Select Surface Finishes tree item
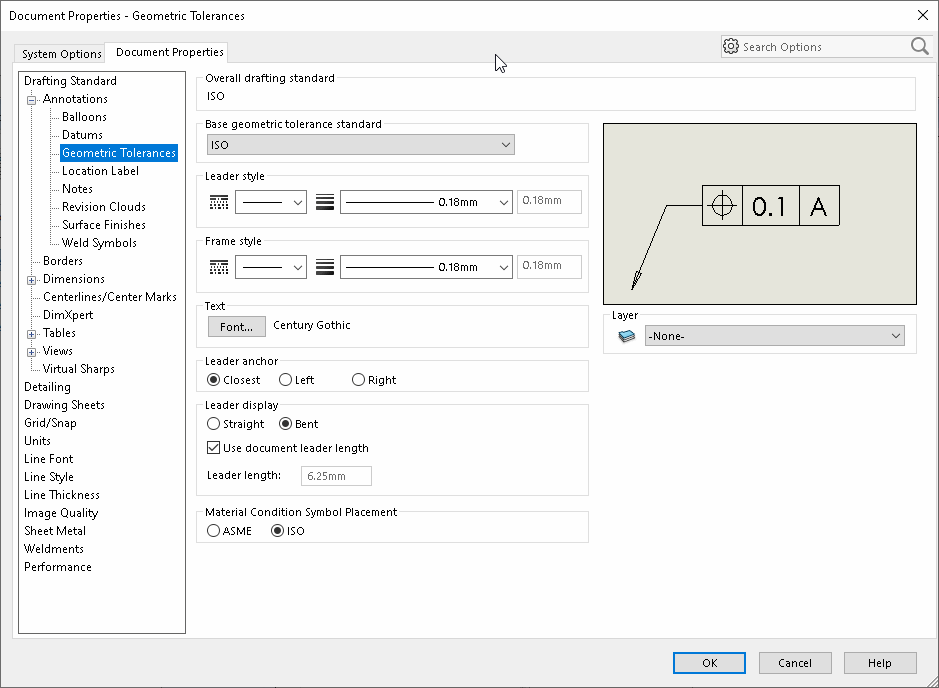 [104, 225]
